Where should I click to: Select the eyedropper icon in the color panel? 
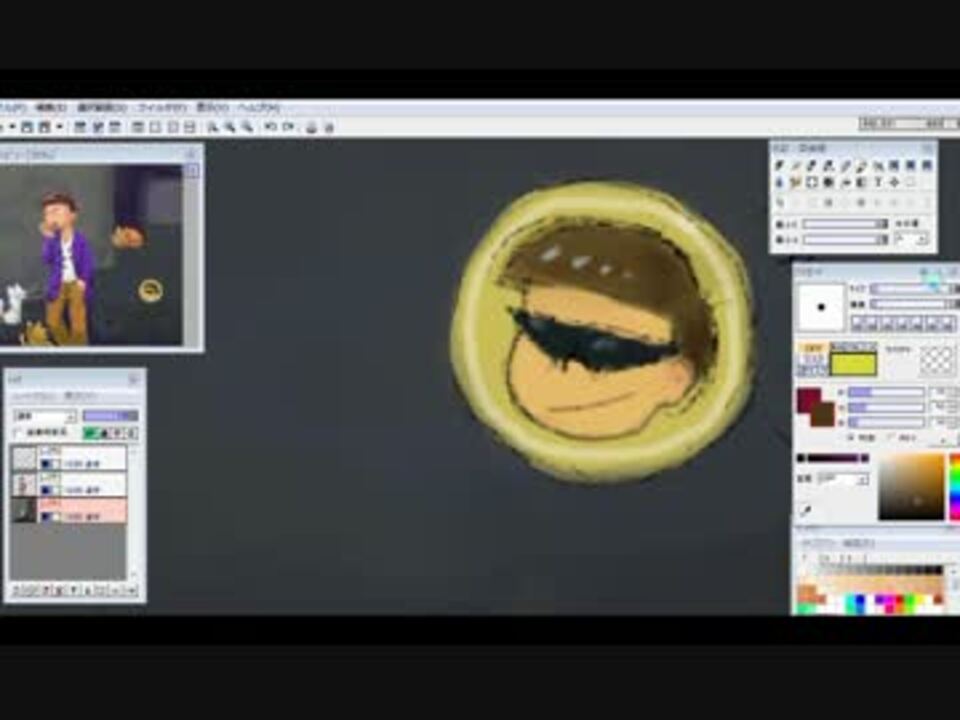806,509
